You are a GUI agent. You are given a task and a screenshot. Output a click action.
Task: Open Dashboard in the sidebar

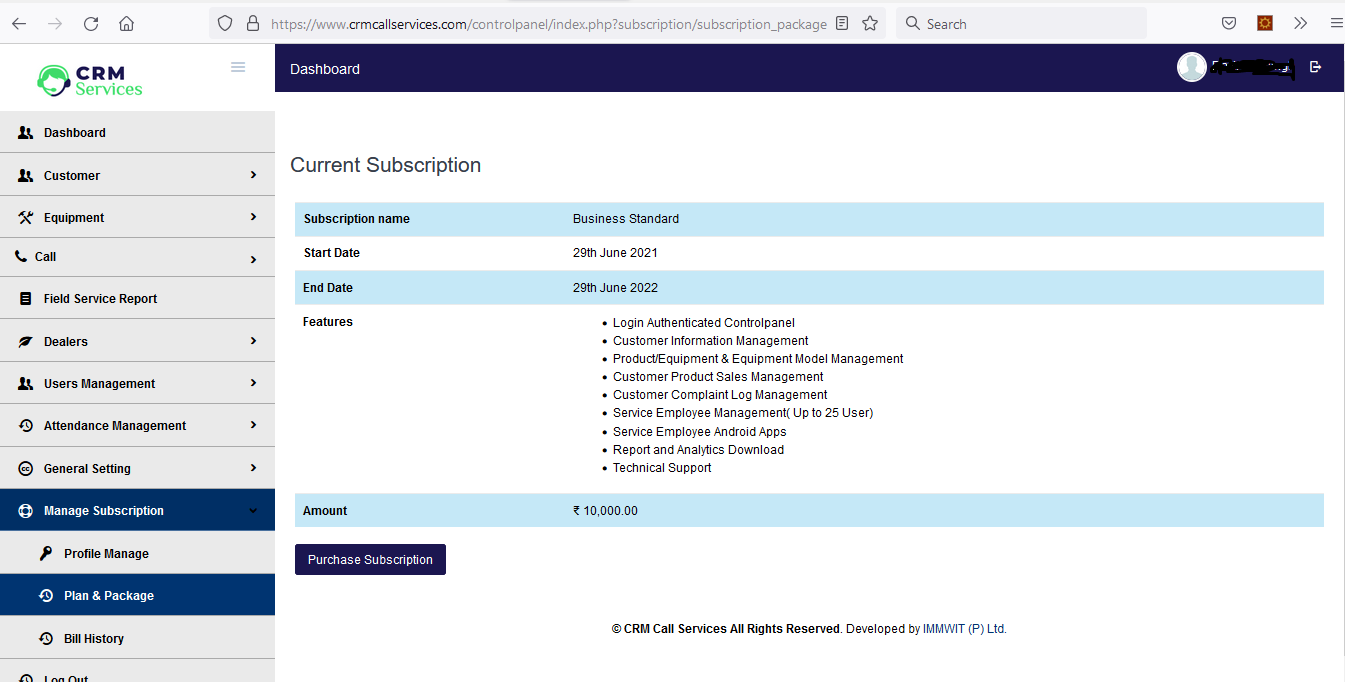click(x=137, y=132)
